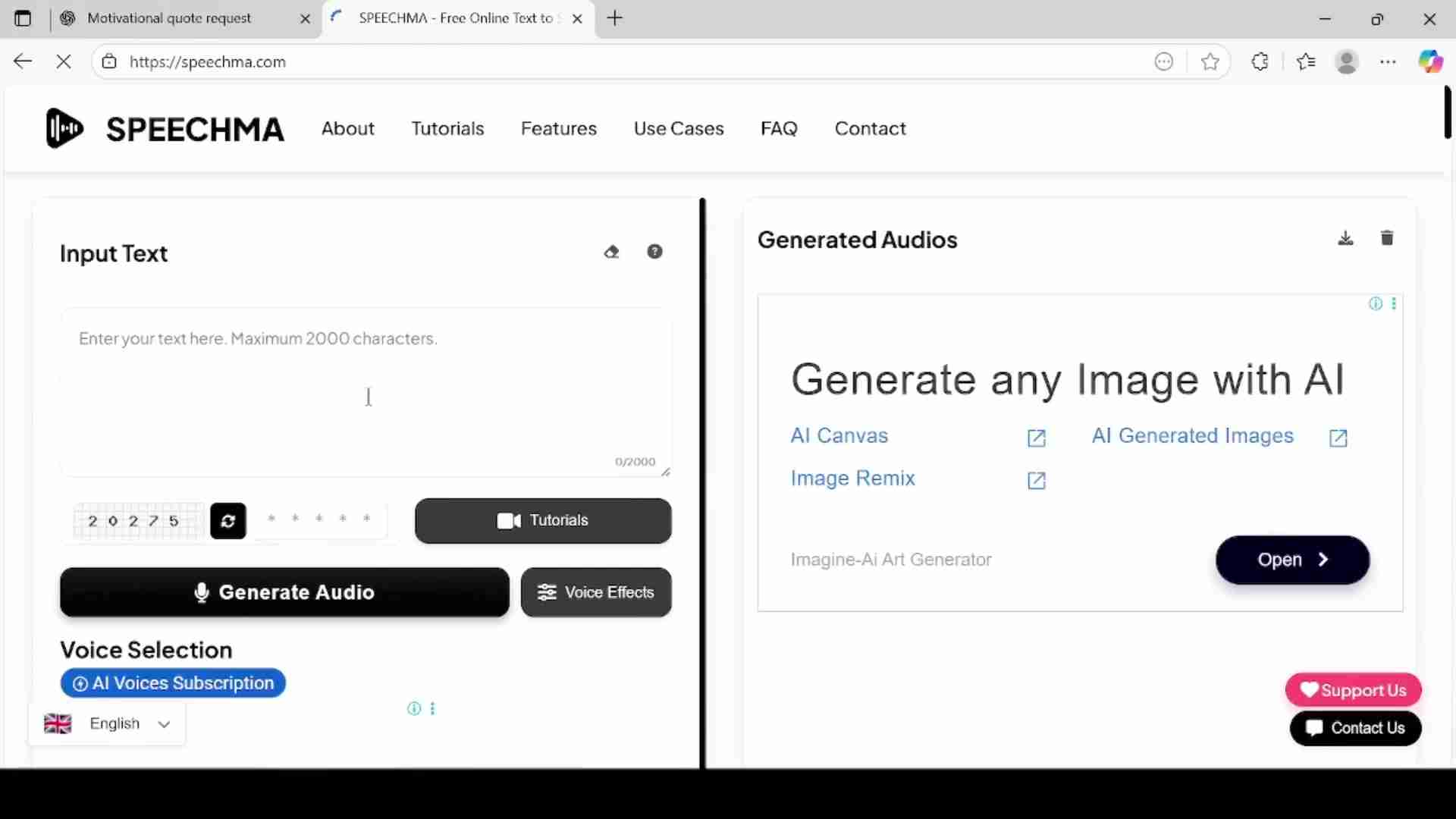
Task: Download all generated audios
Action: 1345,237
